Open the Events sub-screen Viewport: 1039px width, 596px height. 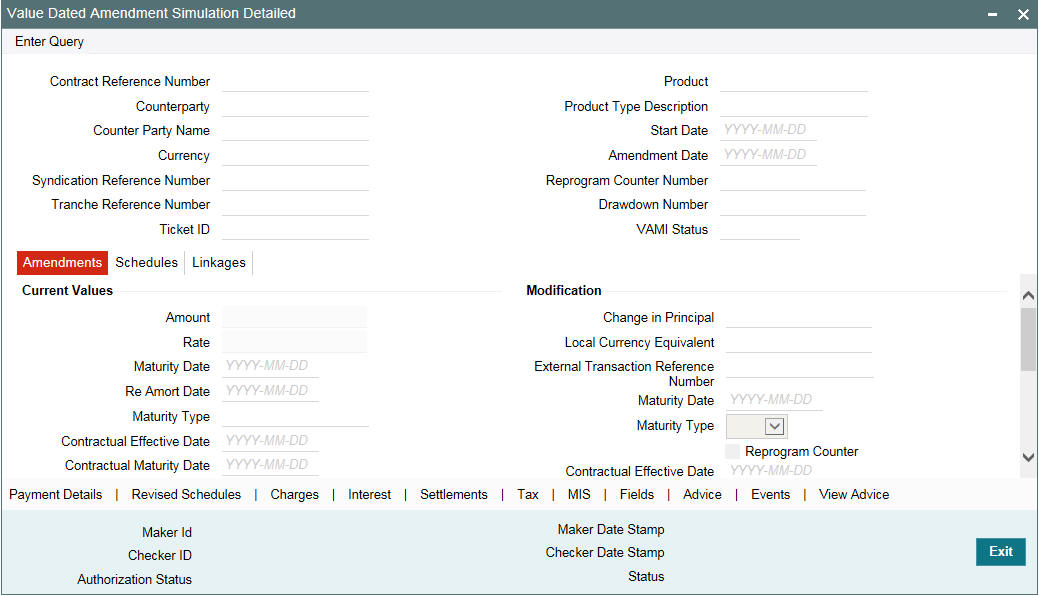(x=771, y=495)
